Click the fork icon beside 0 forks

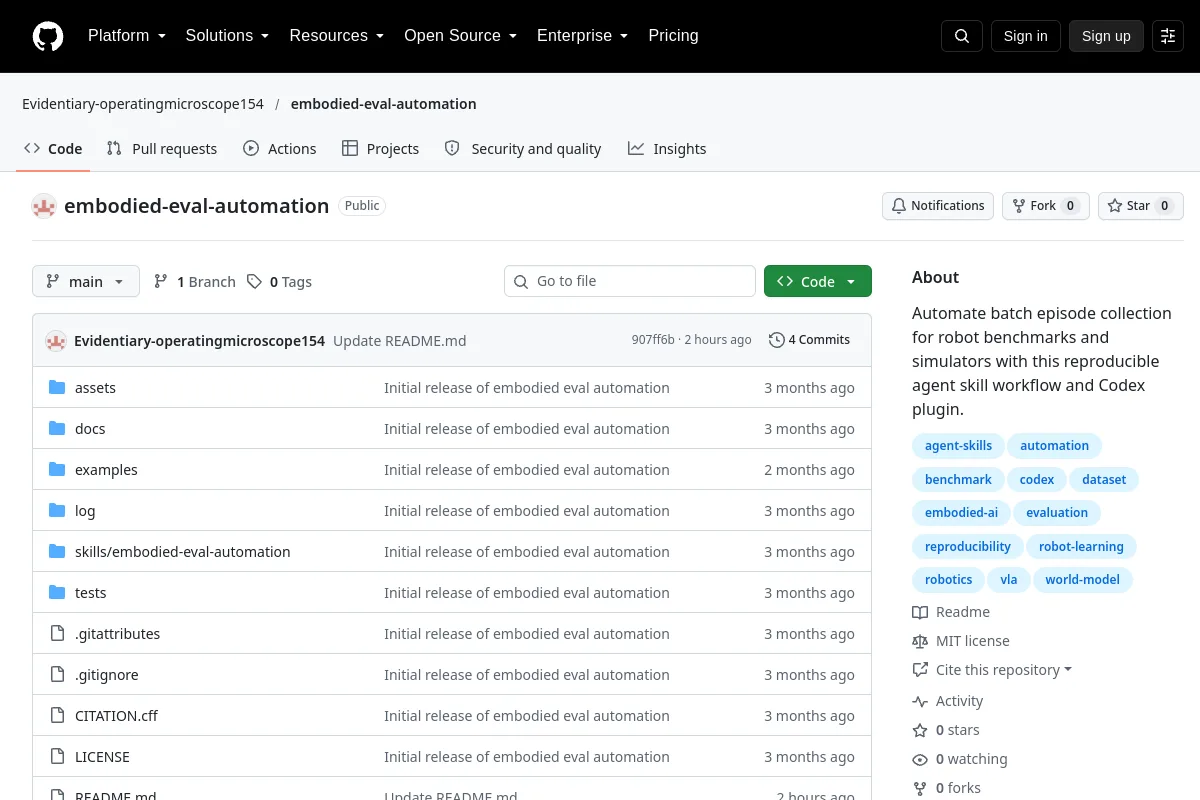920,788
